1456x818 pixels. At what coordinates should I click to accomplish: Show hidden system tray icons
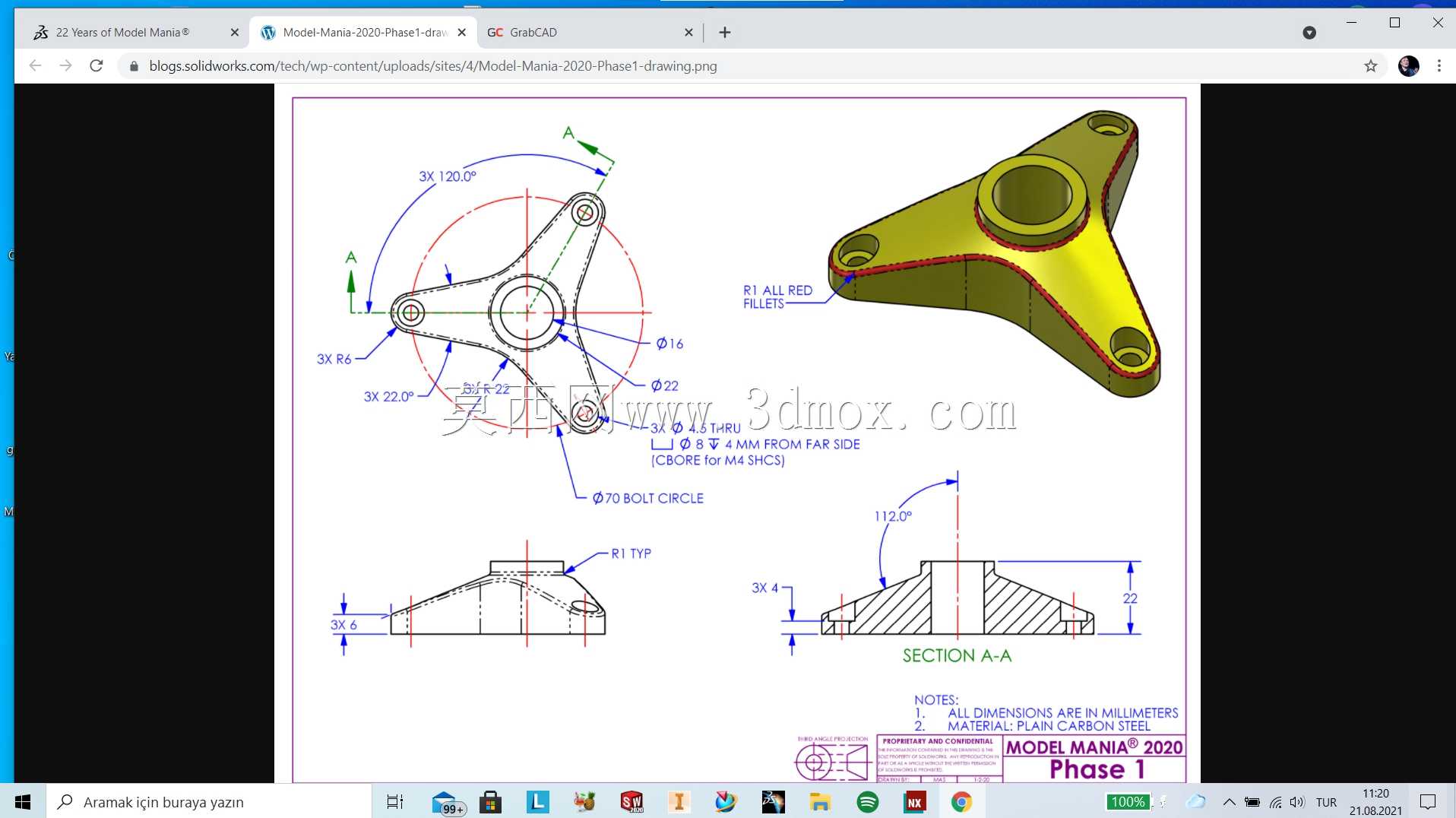[1229, 801]
